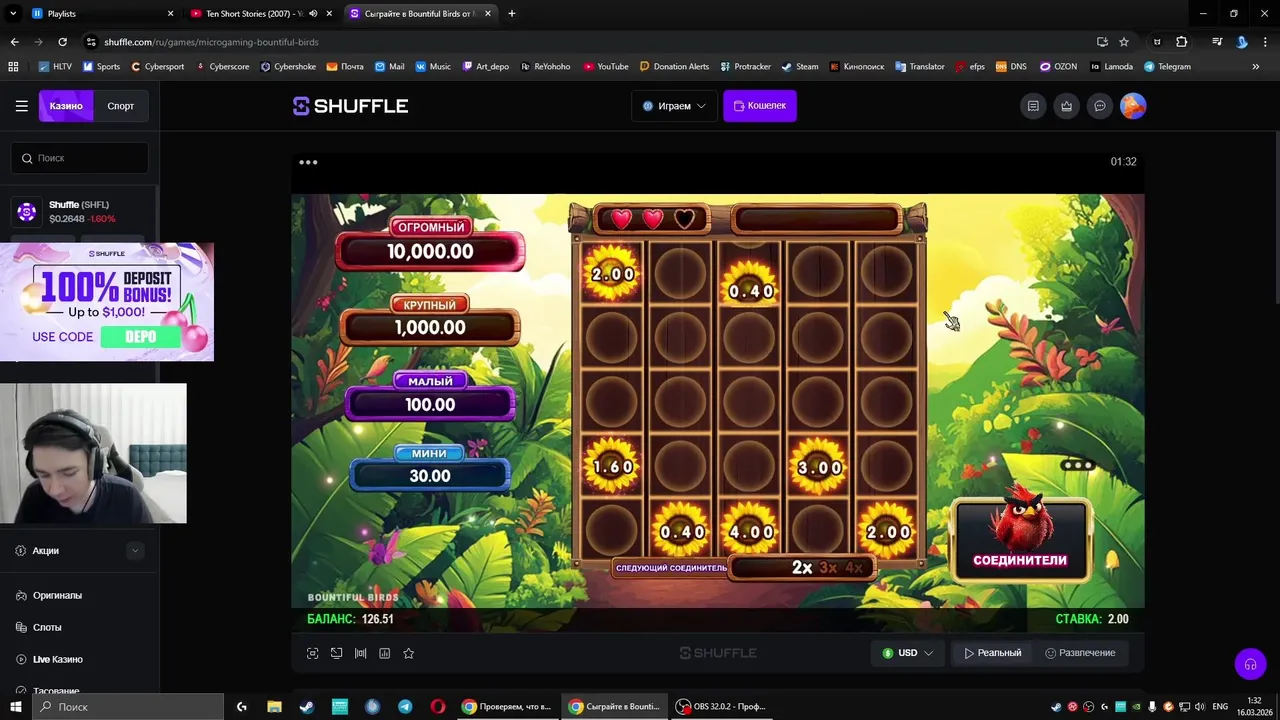The image size is (1280, 720).
Task: Open the user avatar profile menu
Action: coord(1133,106)
